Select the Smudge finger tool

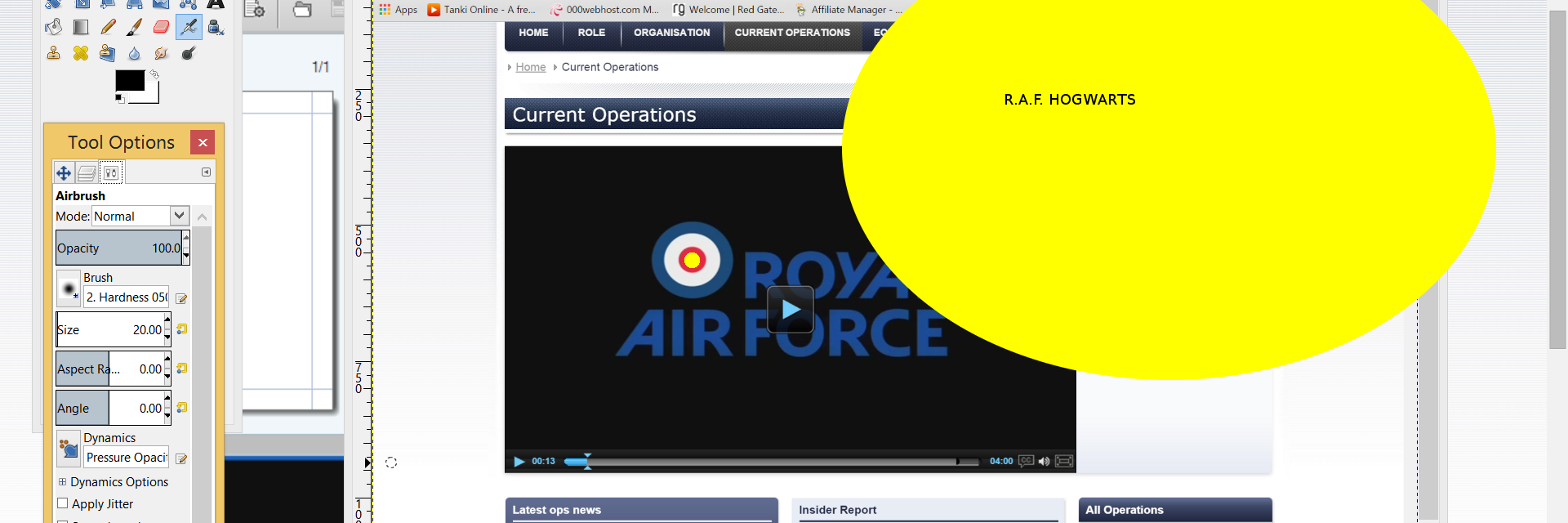(162, 53)
